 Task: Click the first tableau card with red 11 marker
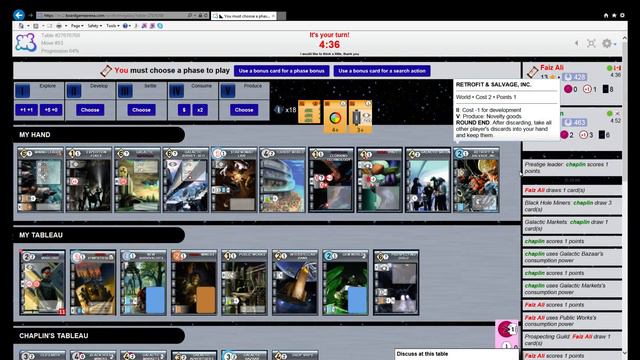pyautogui.click(x=42, y=282)
